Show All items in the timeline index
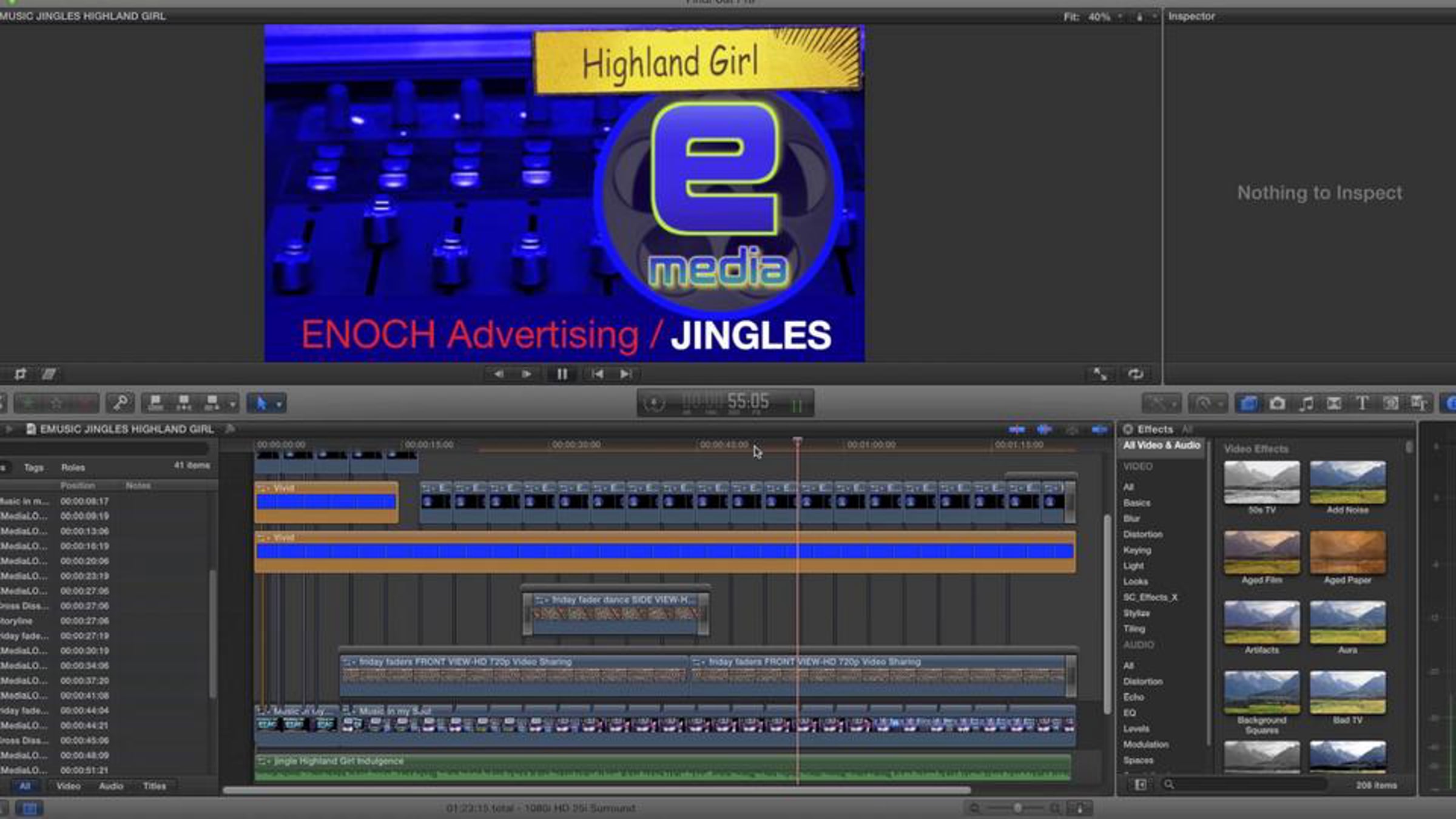Image resolution: width=1456 pixels, height=819 pixels. 24,786
